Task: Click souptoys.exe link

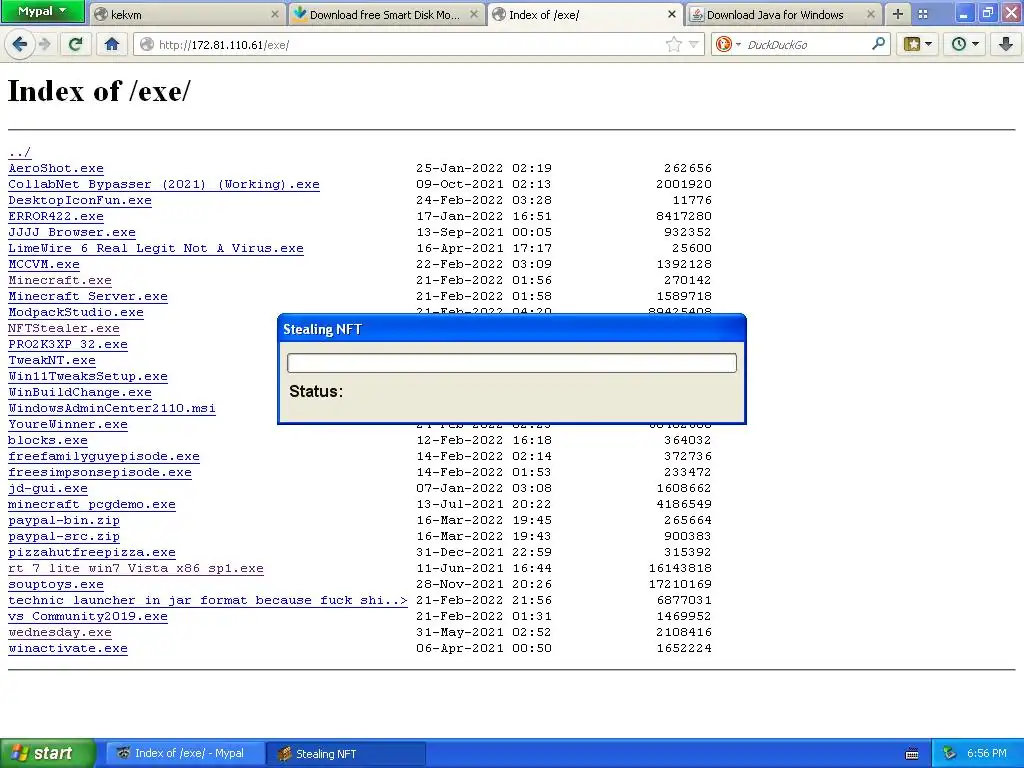Action: (56, 584)
